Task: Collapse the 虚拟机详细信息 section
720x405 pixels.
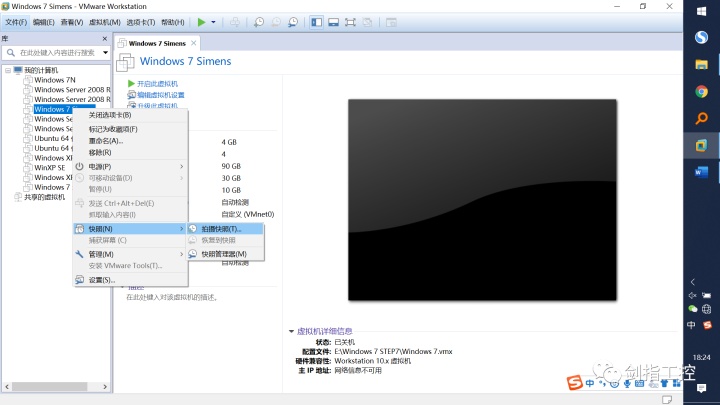Action: click(x=291, y=331)
